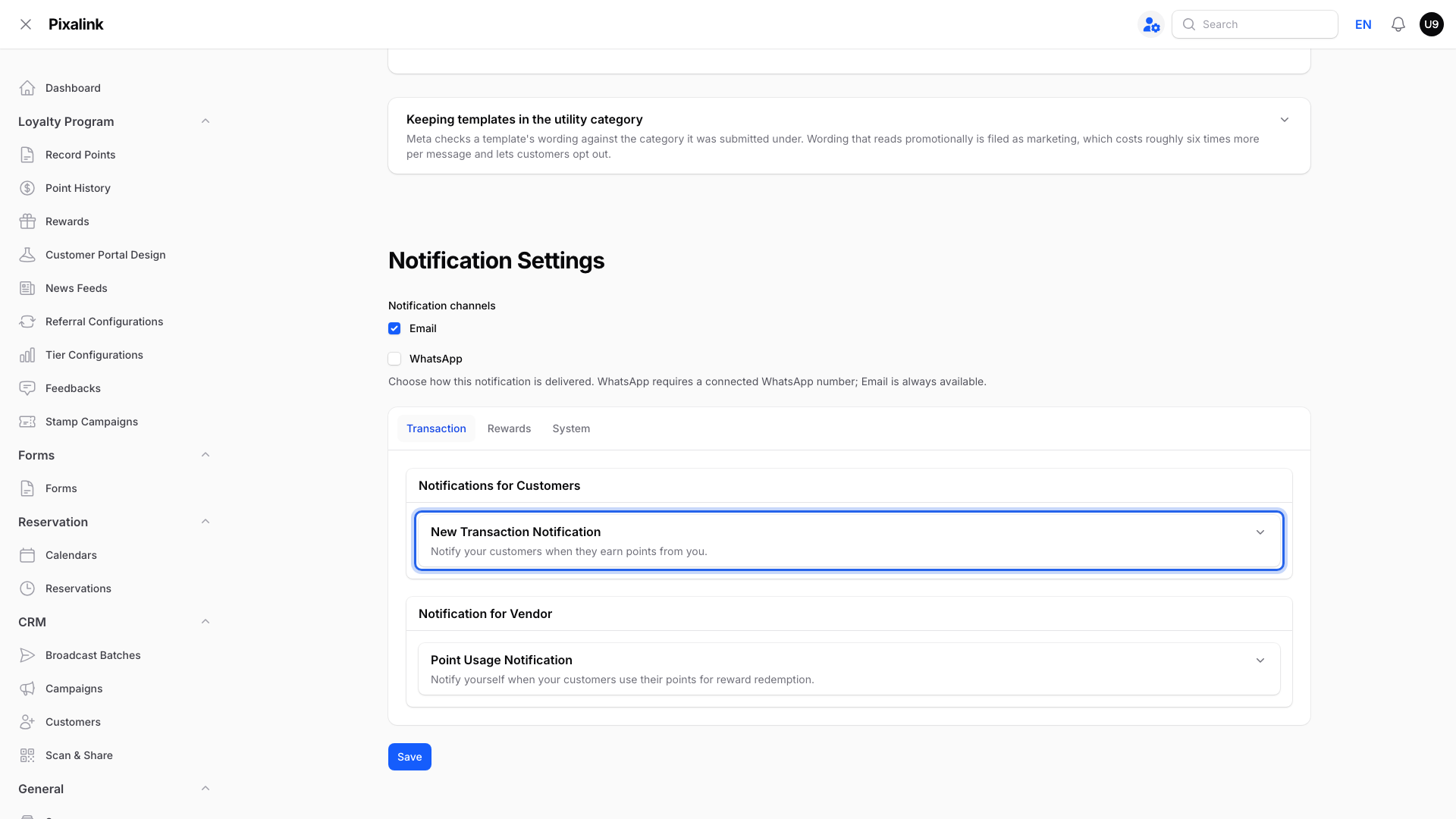Switch to the System tab
The image size is (1456, 819).
(571, 428)
